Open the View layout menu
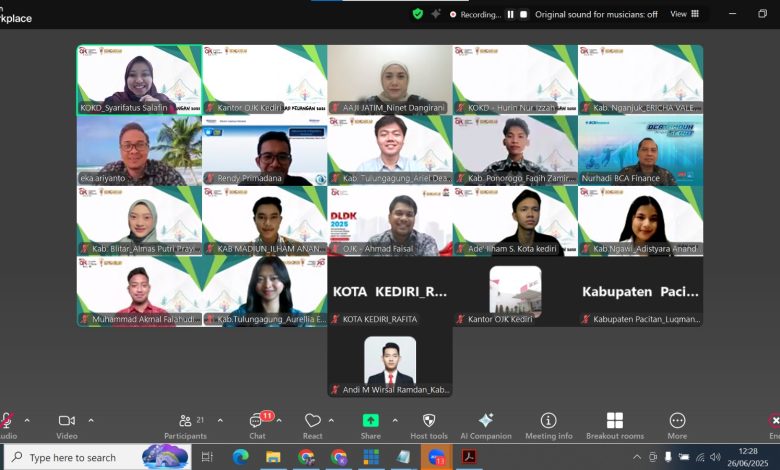The height and width of the screenshot is (470, 780). (x=684, y=14)
